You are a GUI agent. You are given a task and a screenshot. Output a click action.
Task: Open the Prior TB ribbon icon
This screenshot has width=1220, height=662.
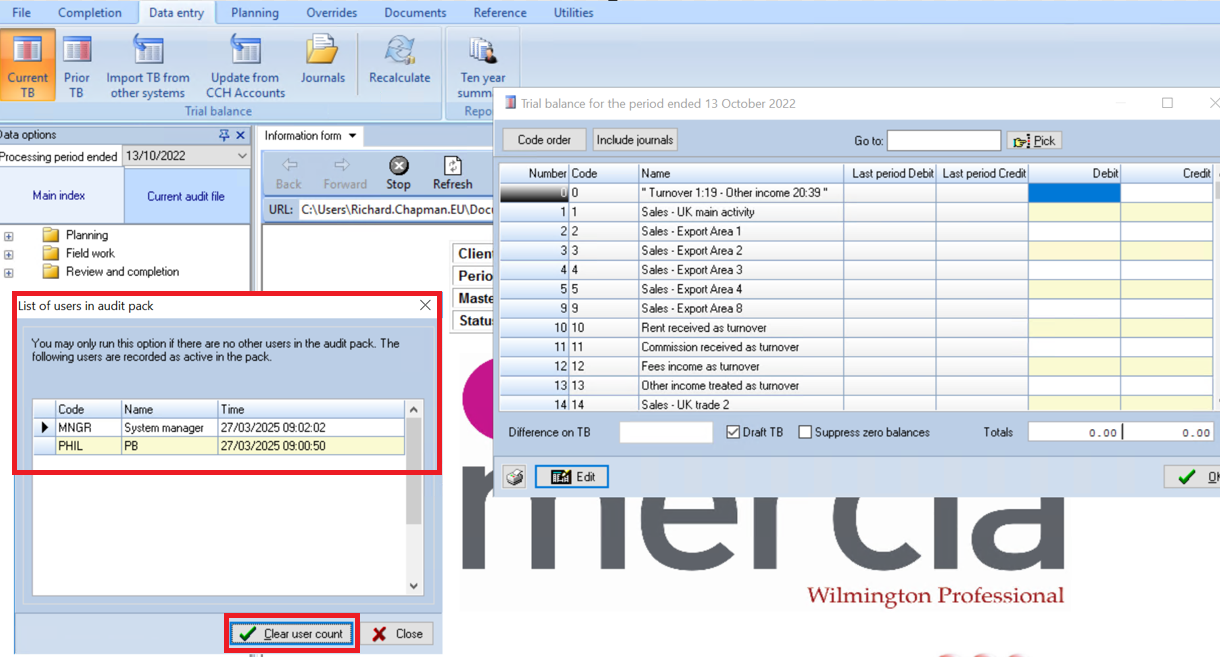pos(76,66)
